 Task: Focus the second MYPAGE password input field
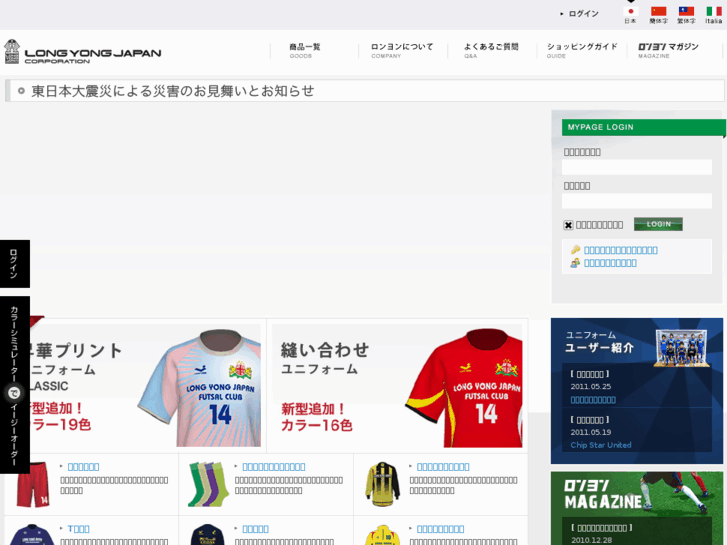tap(637, 201)
